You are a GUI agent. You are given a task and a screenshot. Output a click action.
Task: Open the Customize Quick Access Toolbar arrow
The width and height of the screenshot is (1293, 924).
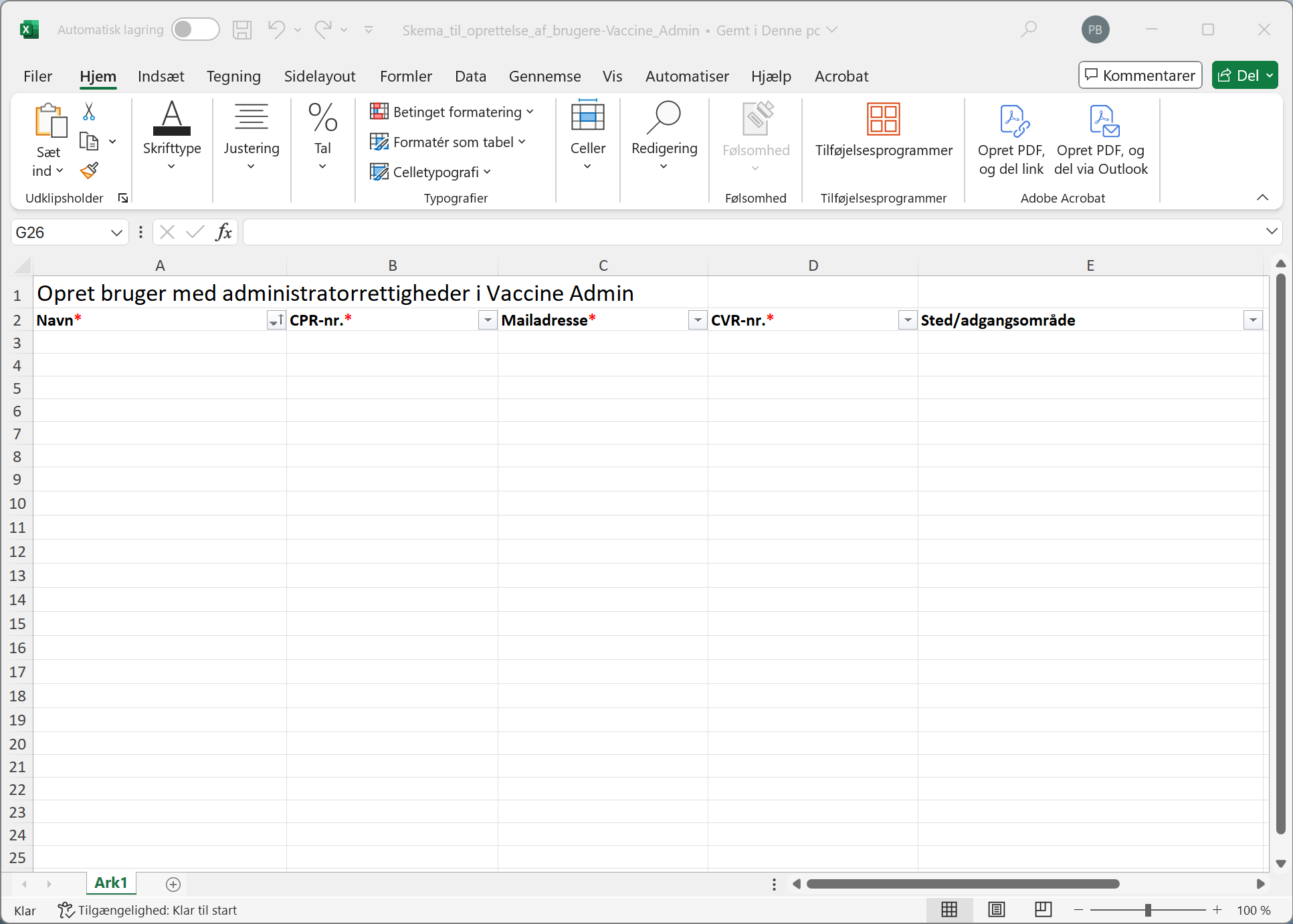[369, 30]
